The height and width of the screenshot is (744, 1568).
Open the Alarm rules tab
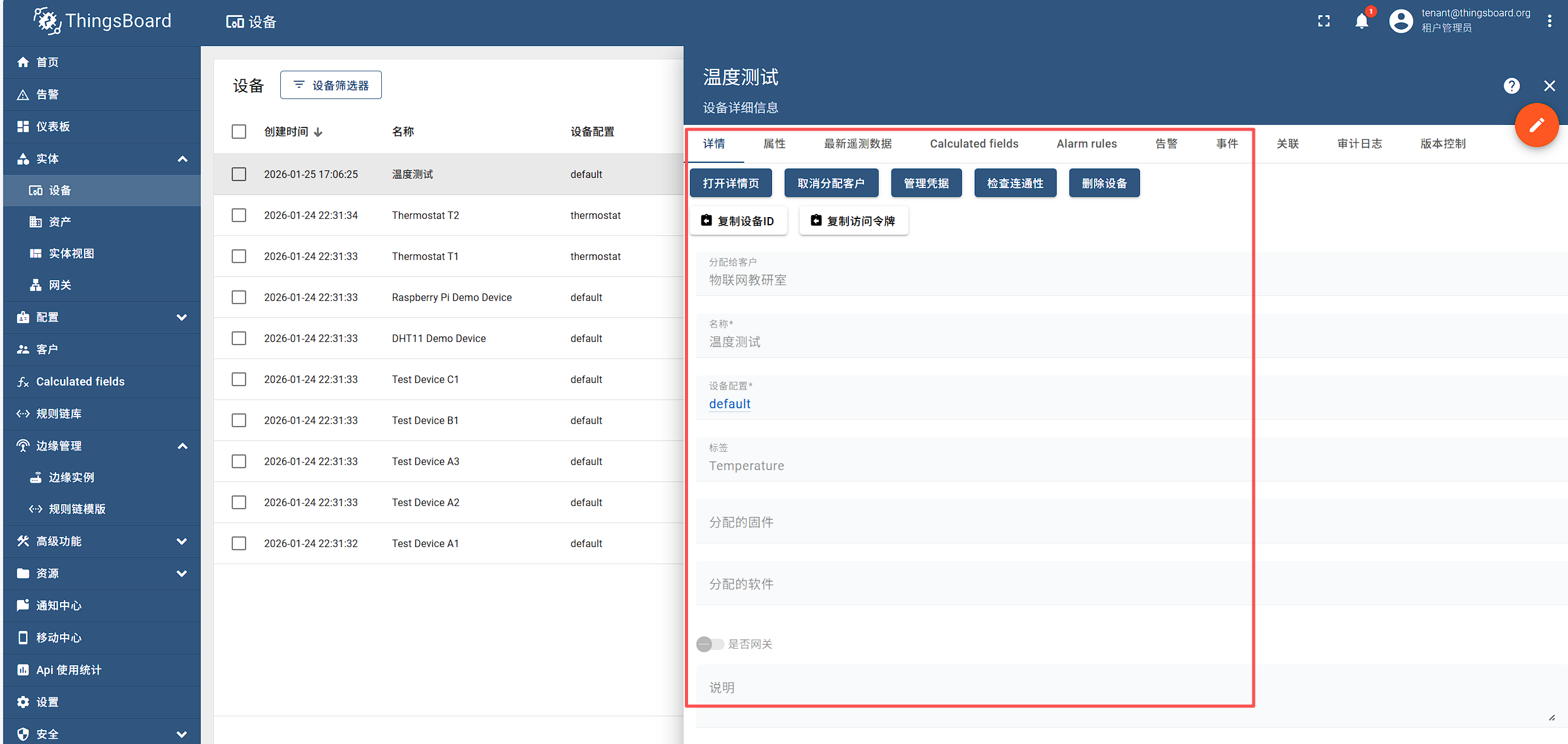click(1086, 144)
